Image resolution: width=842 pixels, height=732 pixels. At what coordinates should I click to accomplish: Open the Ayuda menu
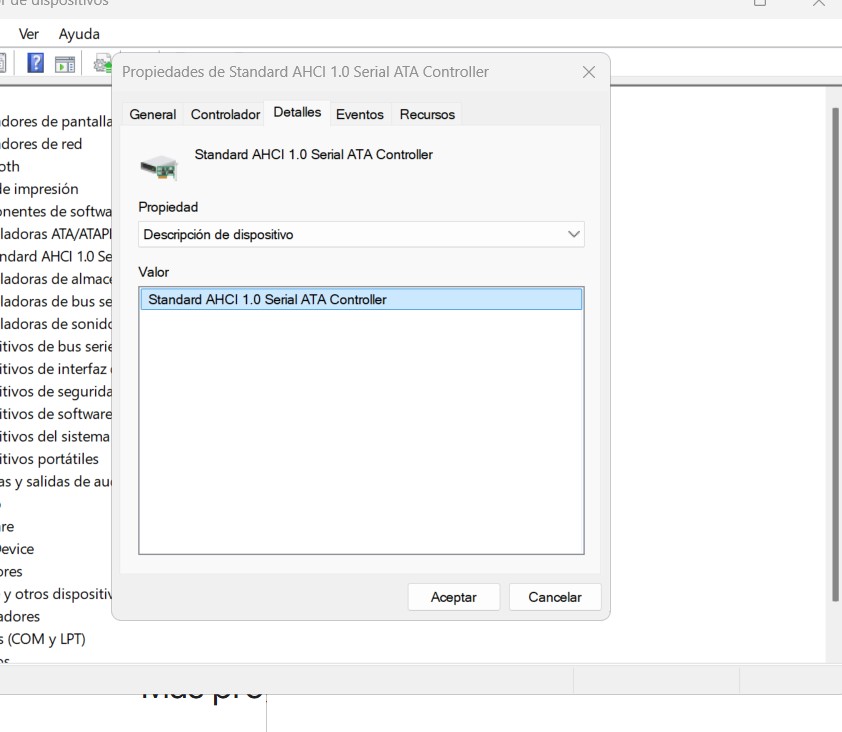(79, 34)
